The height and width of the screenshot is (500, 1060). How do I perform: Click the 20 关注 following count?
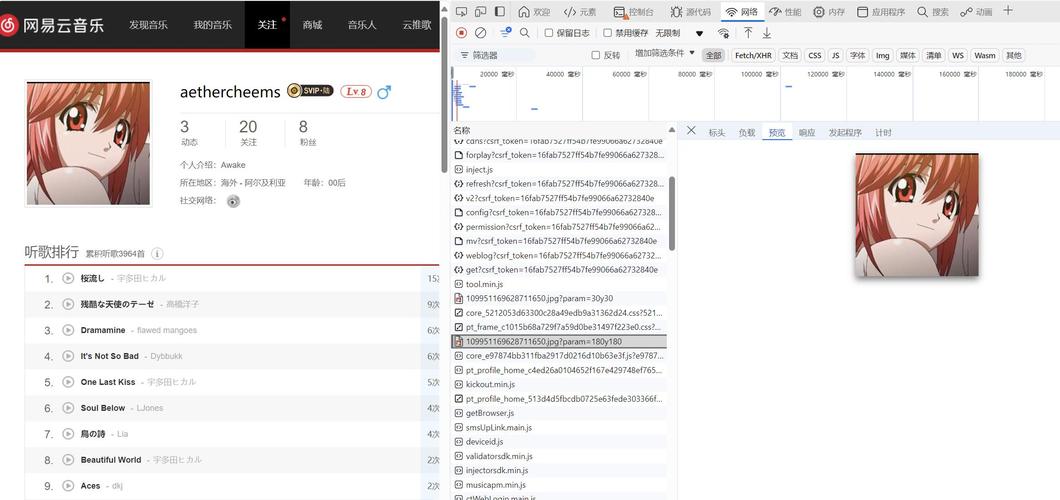(x=248, y=132)
